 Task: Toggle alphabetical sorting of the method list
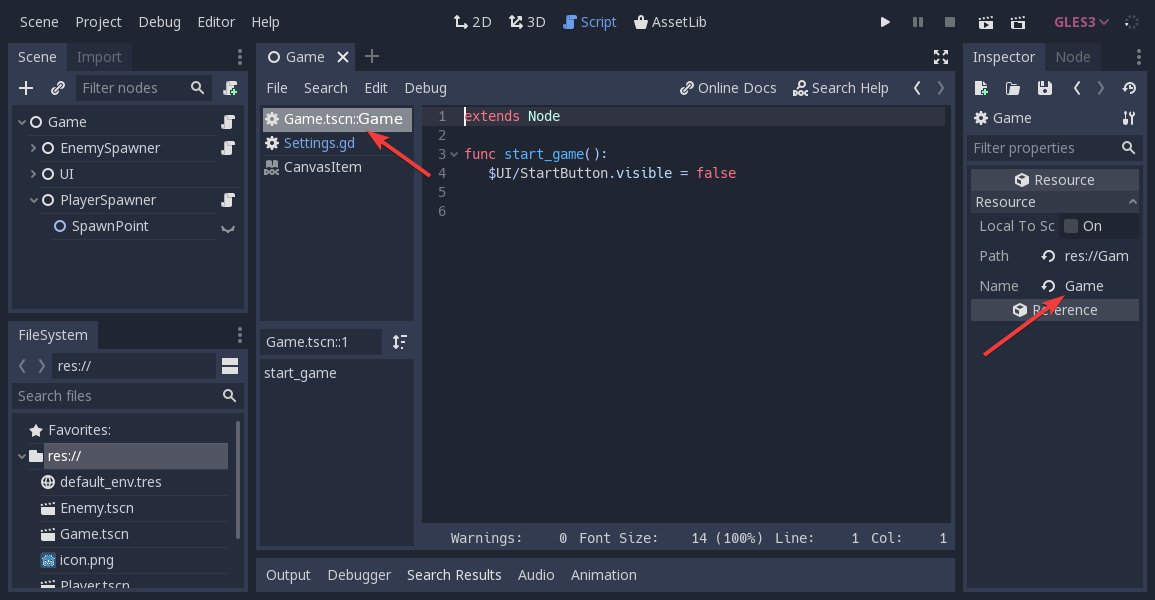point(399,342)
